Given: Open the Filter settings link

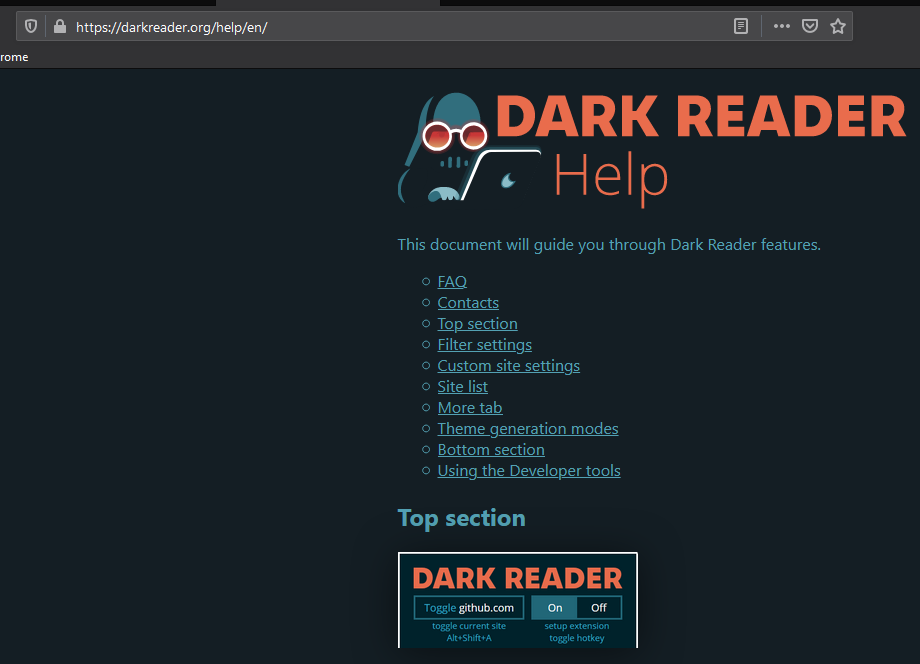Looking at the screenshot, I should [x=484, y=345].
